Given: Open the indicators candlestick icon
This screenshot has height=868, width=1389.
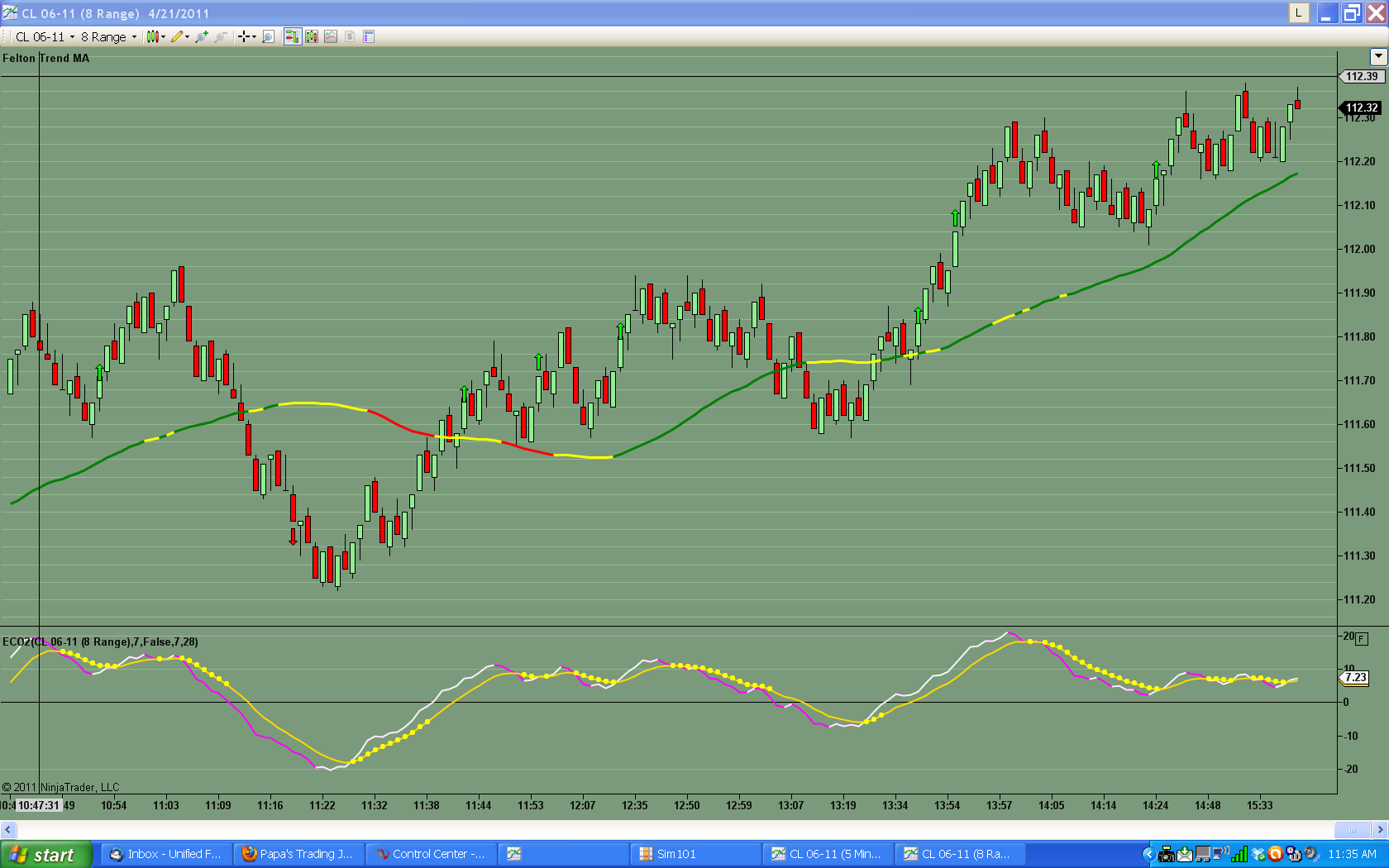Looking at the screenshot, I should 312,36.
